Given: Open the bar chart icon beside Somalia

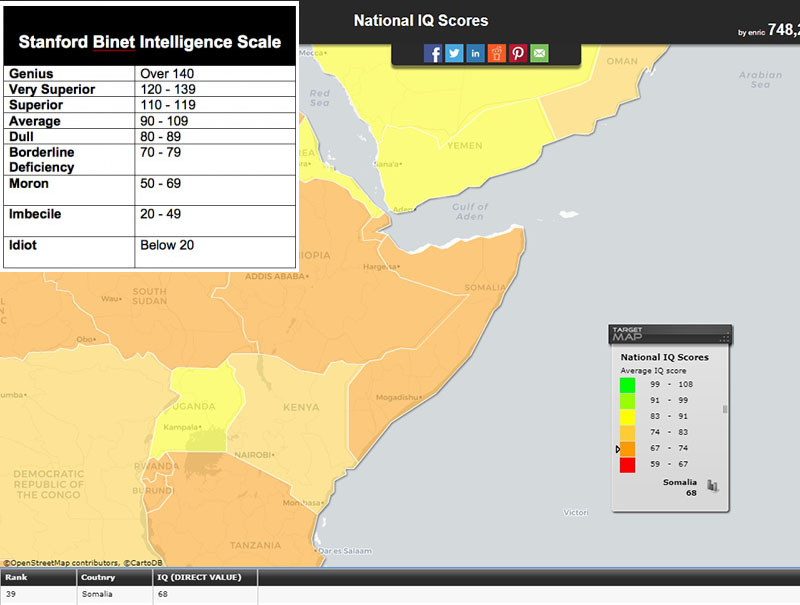Looking at the screenshot, I should pyautogui.click(x=713, y=486).
